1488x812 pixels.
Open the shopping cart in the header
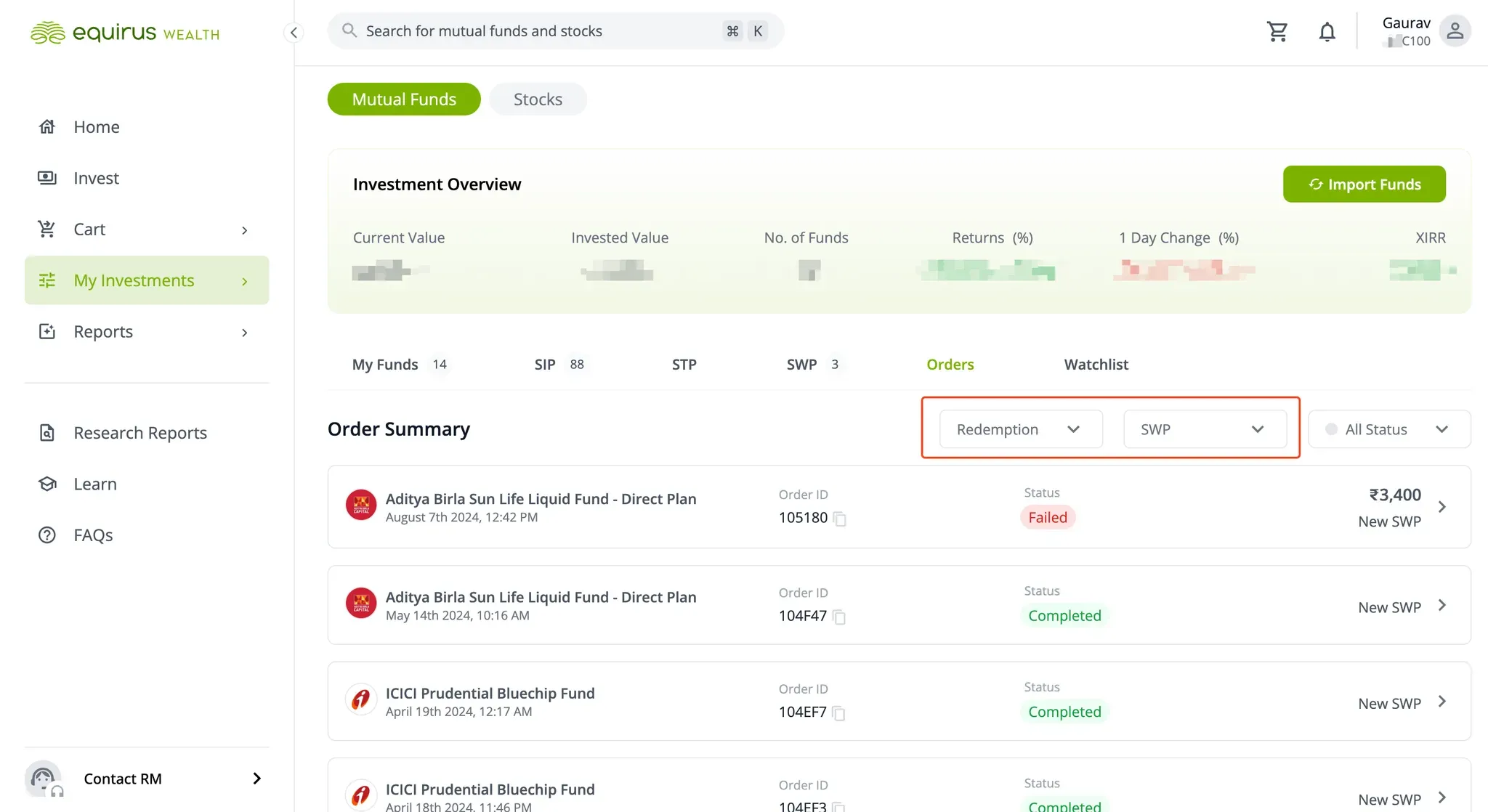click(x=1277, y=31)
